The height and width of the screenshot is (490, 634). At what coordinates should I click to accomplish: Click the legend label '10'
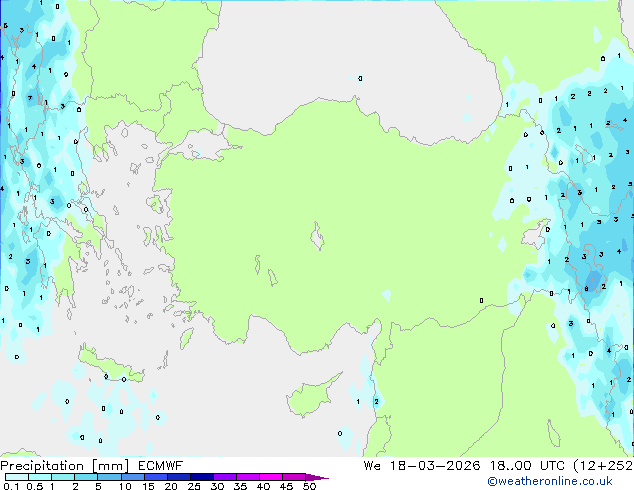[x=125, y=486]
